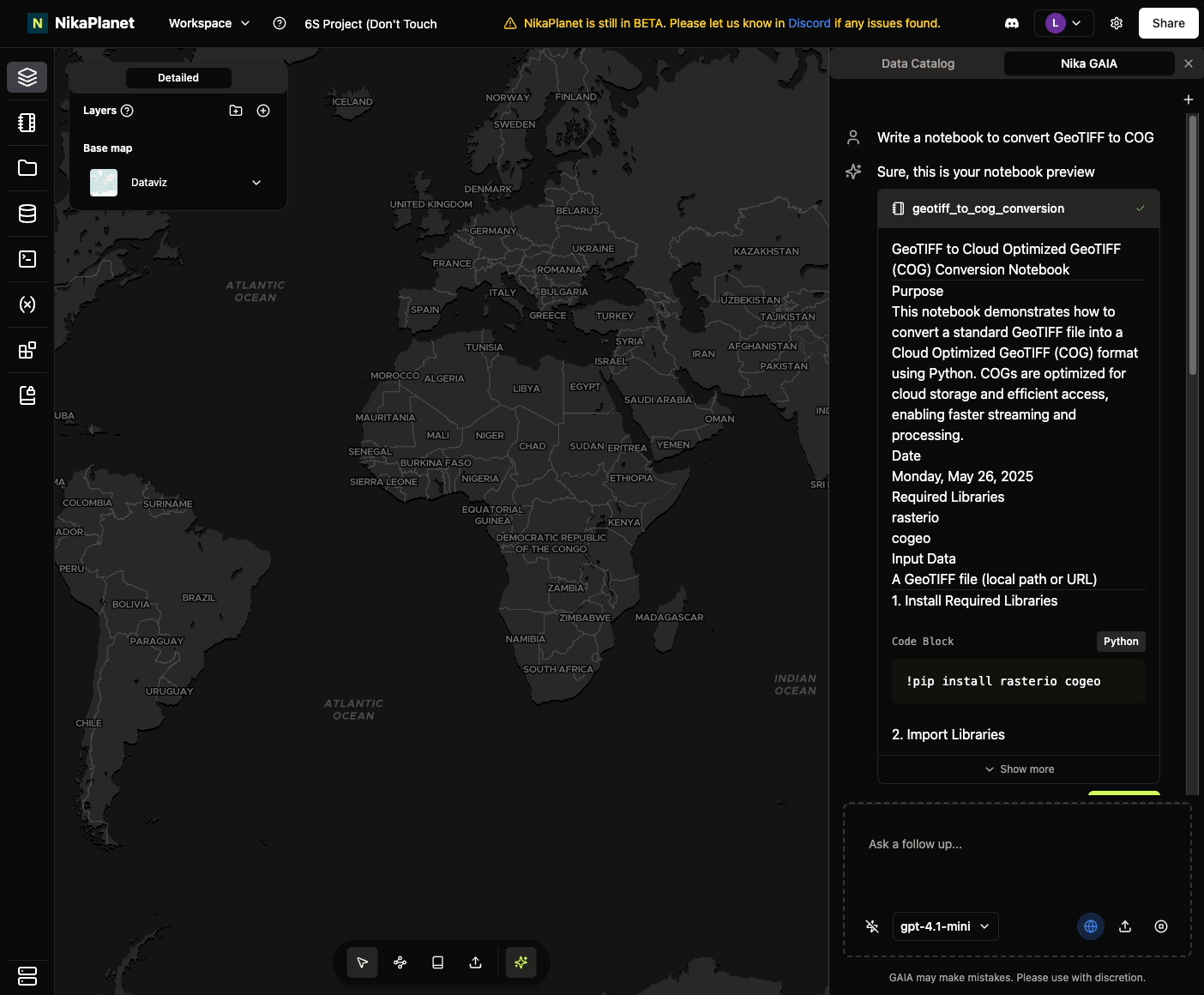This screenshot has height=995, width=1204.
Task: Open the notebook icon in left sidebar
Action: pos(27,123)
